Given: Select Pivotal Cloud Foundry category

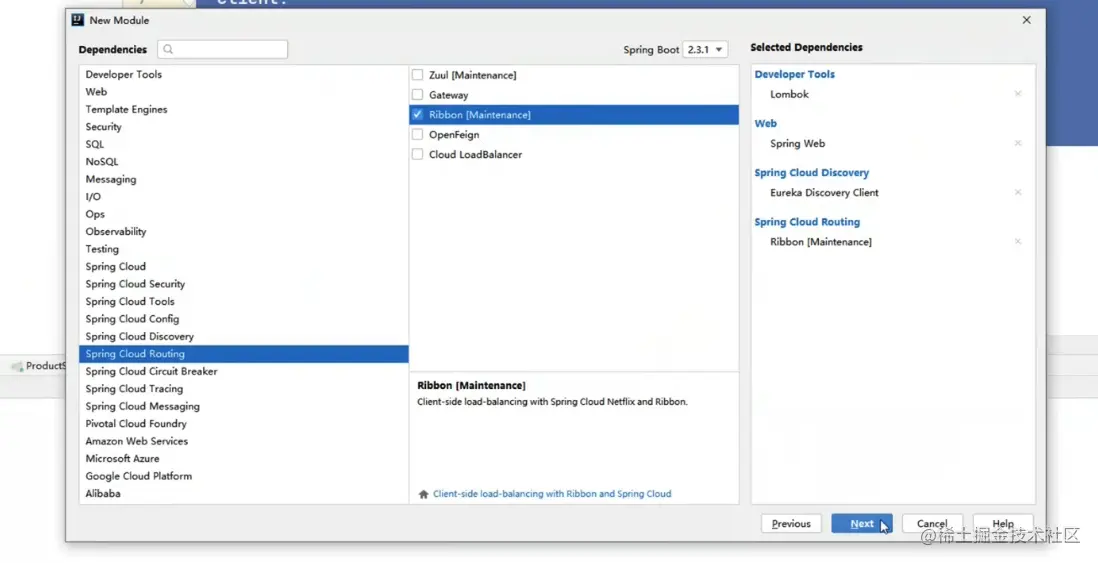Looking at the screenshot, I should [x=244, y=424].
